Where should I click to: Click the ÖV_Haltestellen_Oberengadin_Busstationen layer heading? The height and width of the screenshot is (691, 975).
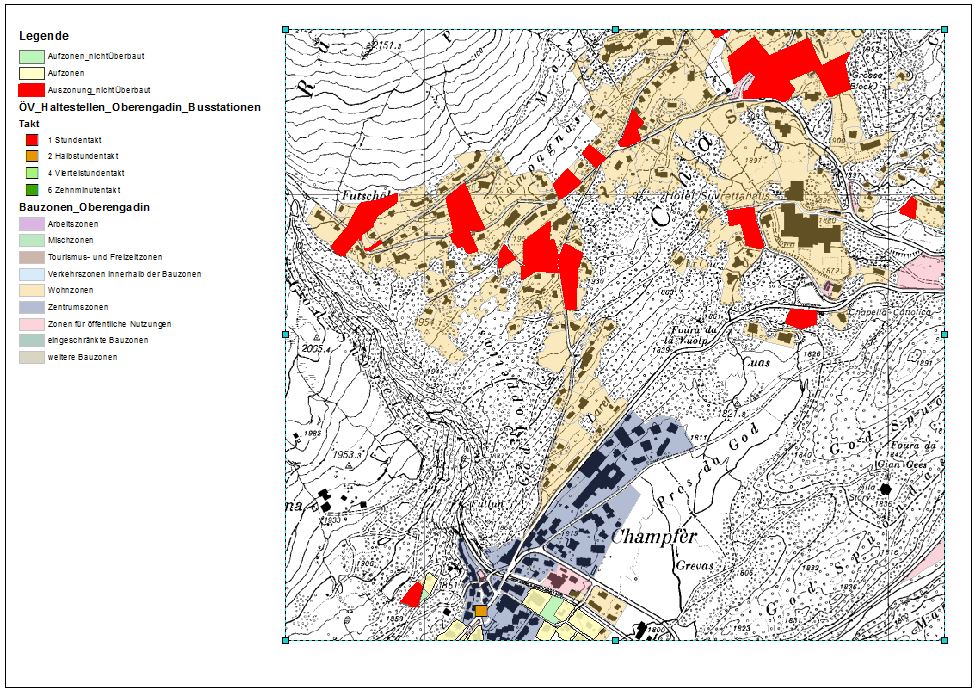[139, 106]
